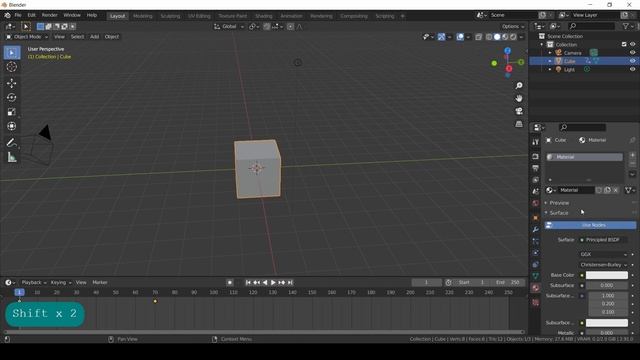The height and width of the screenshot is (360, 640).
Task: Open the Tool properties tab
Action: click(536, 142)
